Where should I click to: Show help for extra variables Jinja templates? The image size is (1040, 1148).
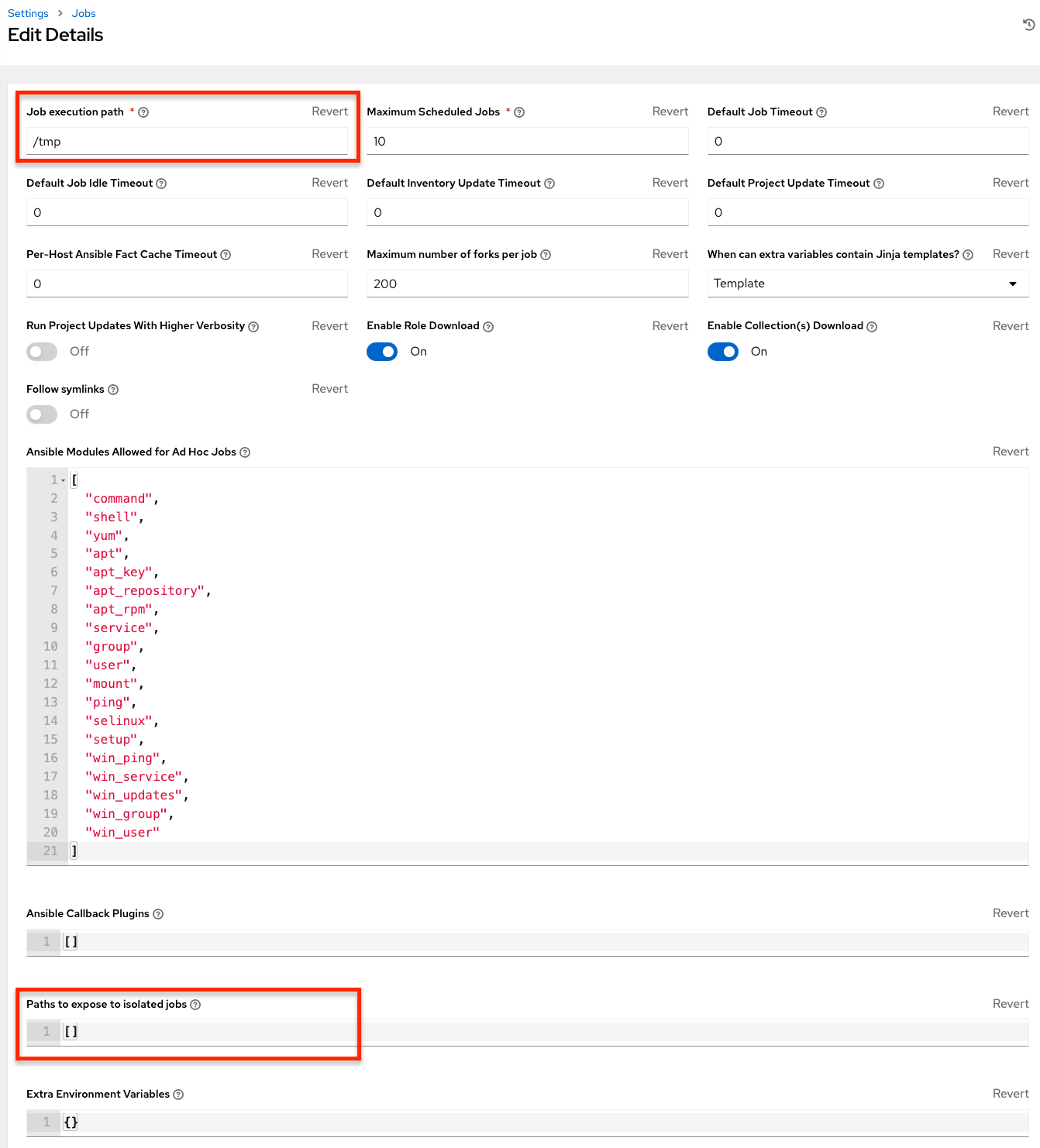(x=968, y=255)
